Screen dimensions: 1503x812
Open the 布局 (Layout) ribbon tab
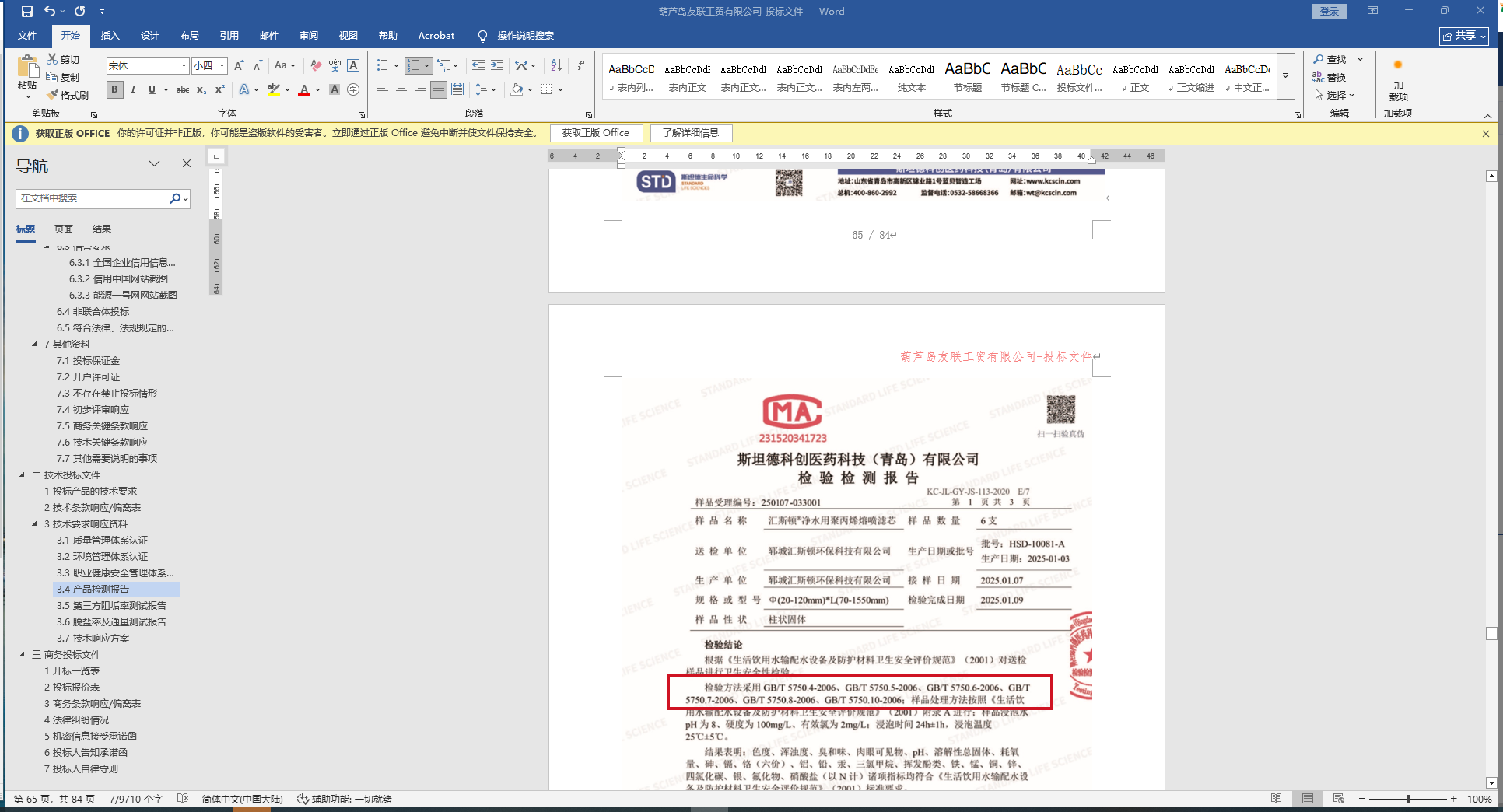189,36
